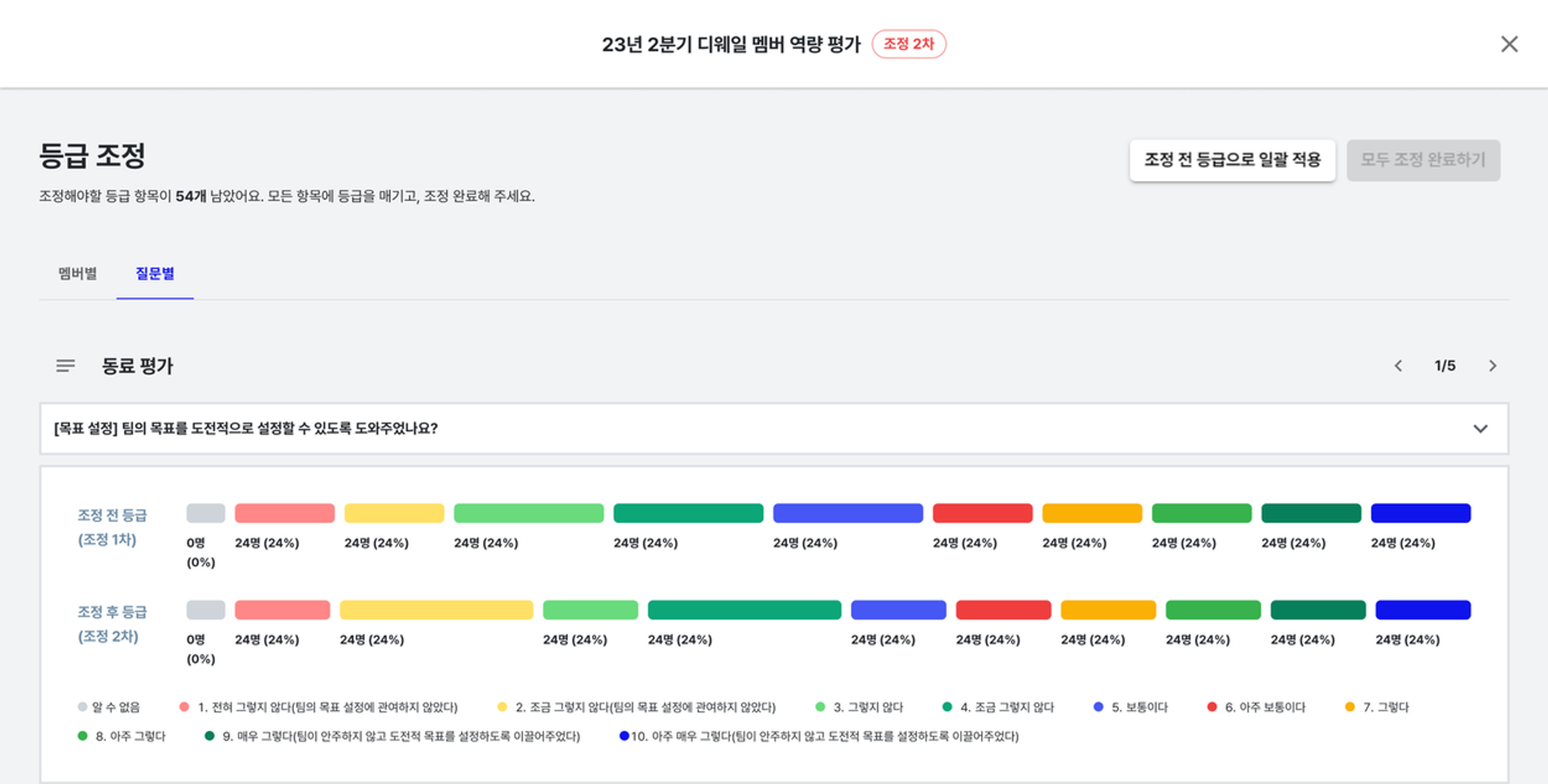Click the left pagination arrow for questions
The height and width of the screenshot is (784, 1548).
coord(1398,365)
